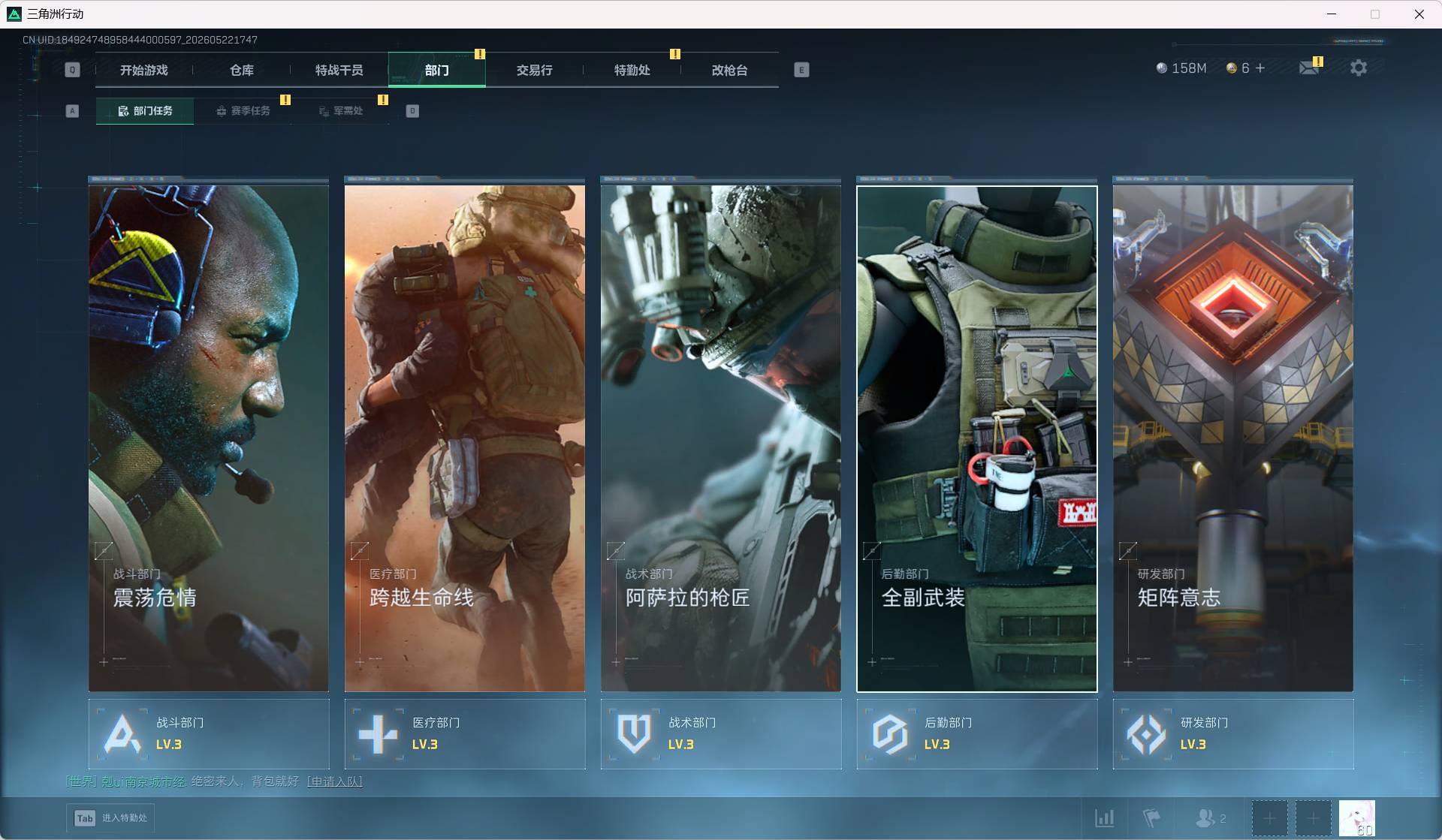Open the mail inbox icon
1442x840 pixels.
[1309, 68]
